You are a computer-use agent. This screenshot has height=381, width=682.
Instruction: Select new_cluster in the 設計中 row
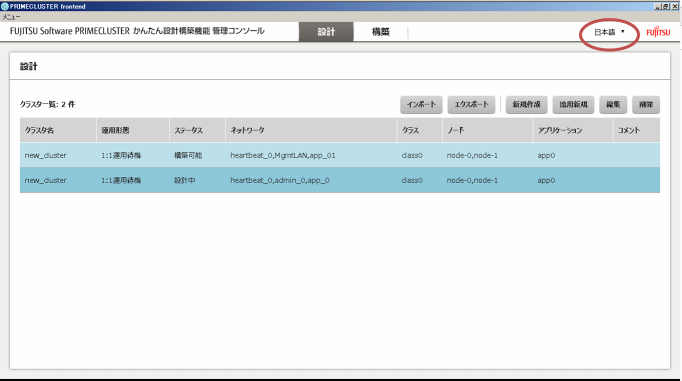point(46,180)
